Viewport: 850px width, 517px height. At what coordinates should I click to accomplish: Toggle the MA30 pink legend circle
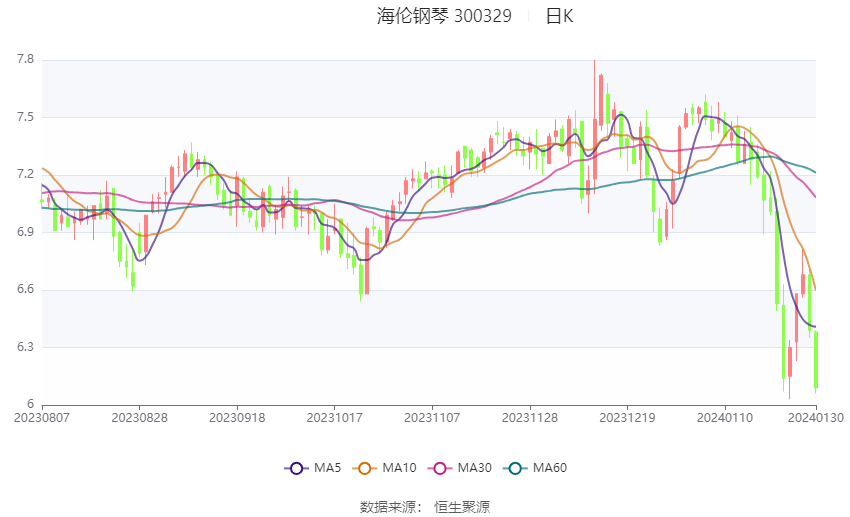point(440,468)
